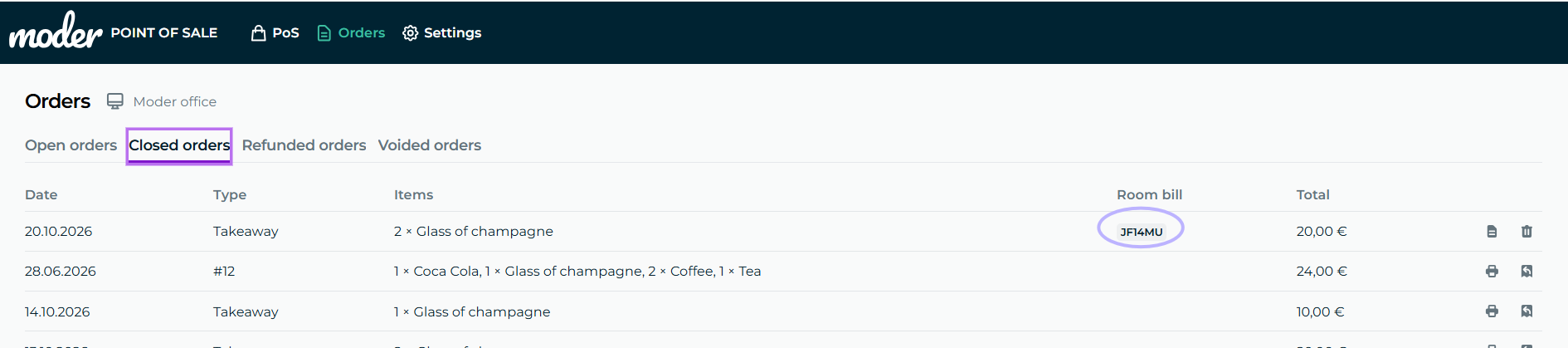1568x348 pixels.
Task: Refund the 14.10.2026 order via receipt-arrow icon
Action: coord(1527,311)
